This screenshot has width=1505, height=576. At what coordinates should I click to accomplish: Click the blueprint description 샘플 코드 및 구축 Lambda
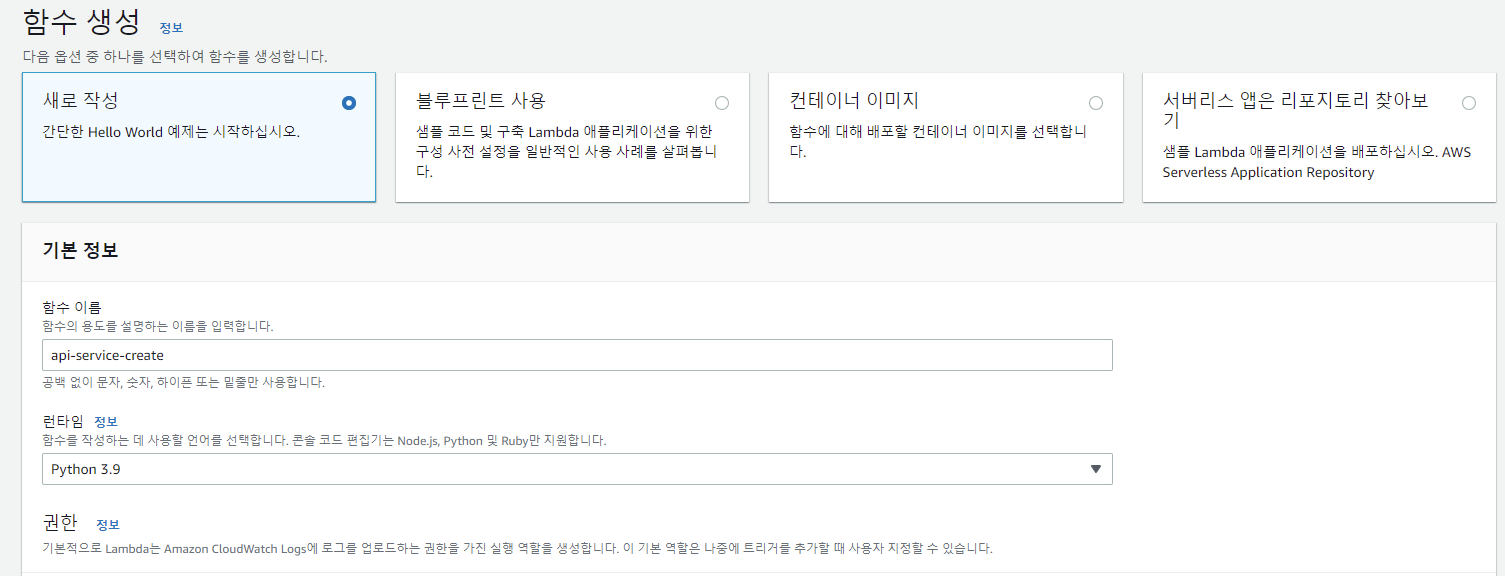pos(566,151)
